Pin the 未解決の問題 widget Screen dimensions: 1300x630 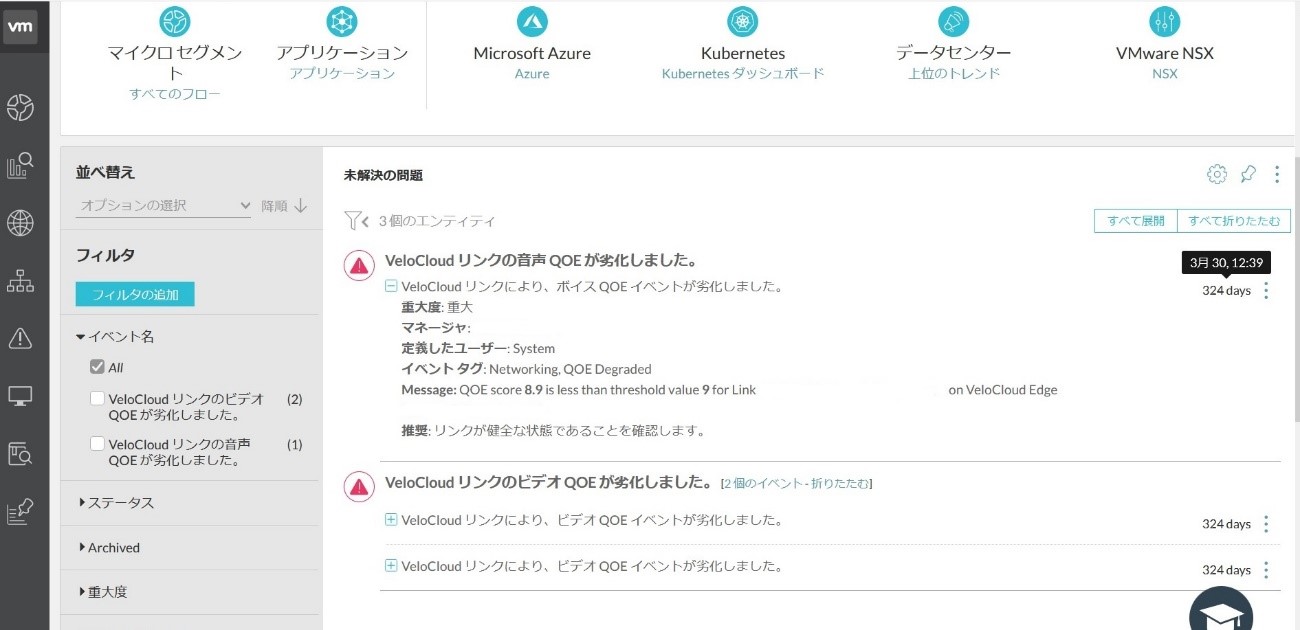tap(1248, 175)
